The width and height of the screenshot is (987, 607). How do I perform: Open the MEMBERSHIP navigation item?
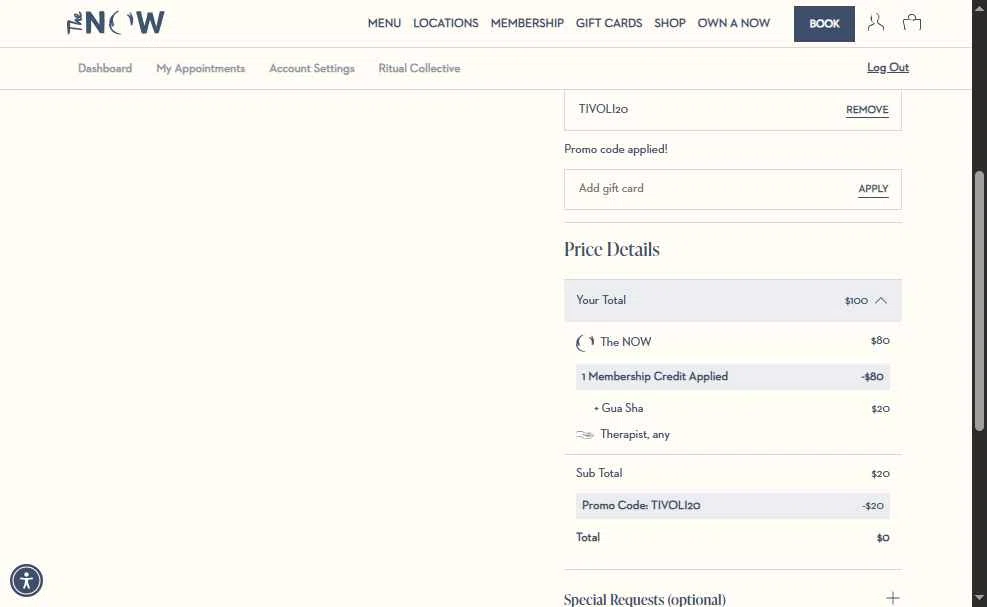tap(527, 23)
